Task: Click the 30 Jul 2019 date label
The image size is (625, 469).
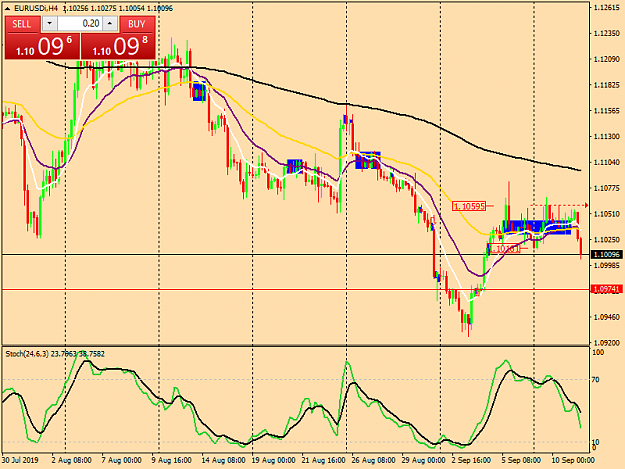Action: 20,460
